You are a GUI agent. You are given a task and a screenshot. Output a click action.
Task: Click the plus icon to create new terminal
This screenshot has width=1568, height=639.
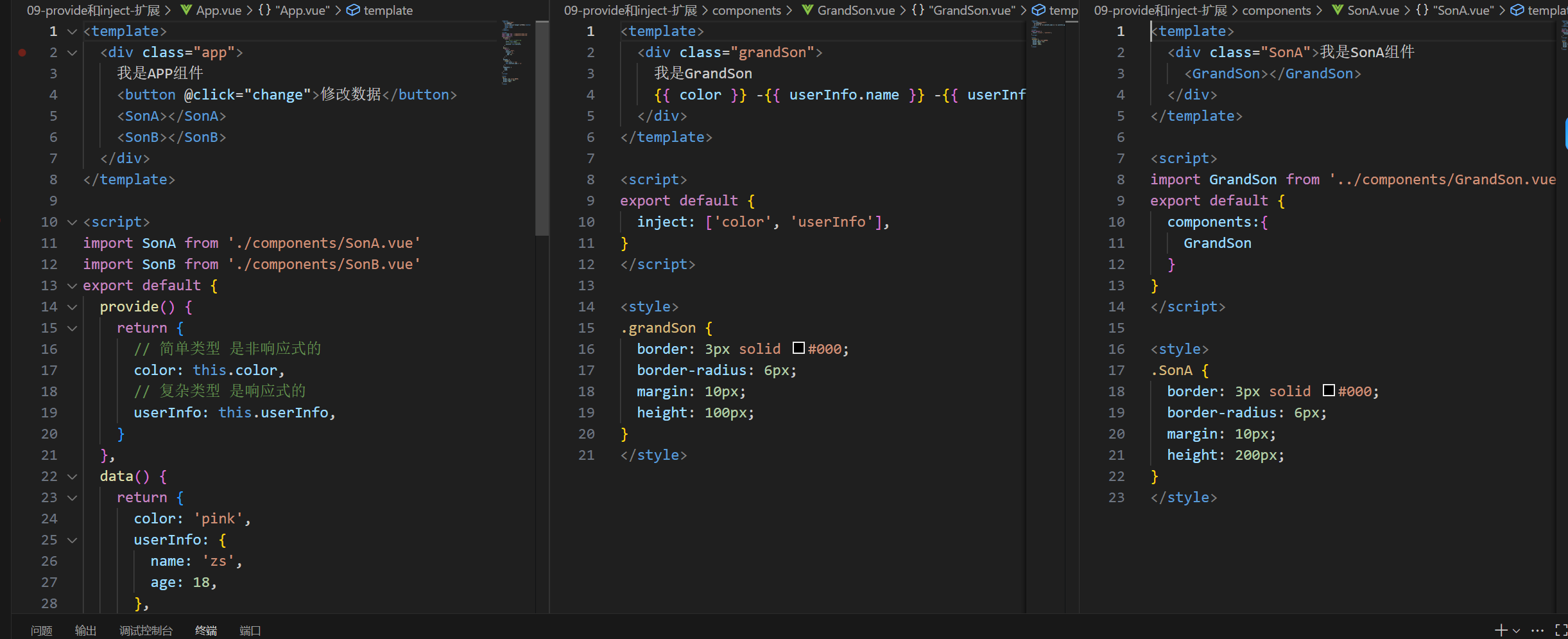pyautogui.click(x=1501, y=630)
